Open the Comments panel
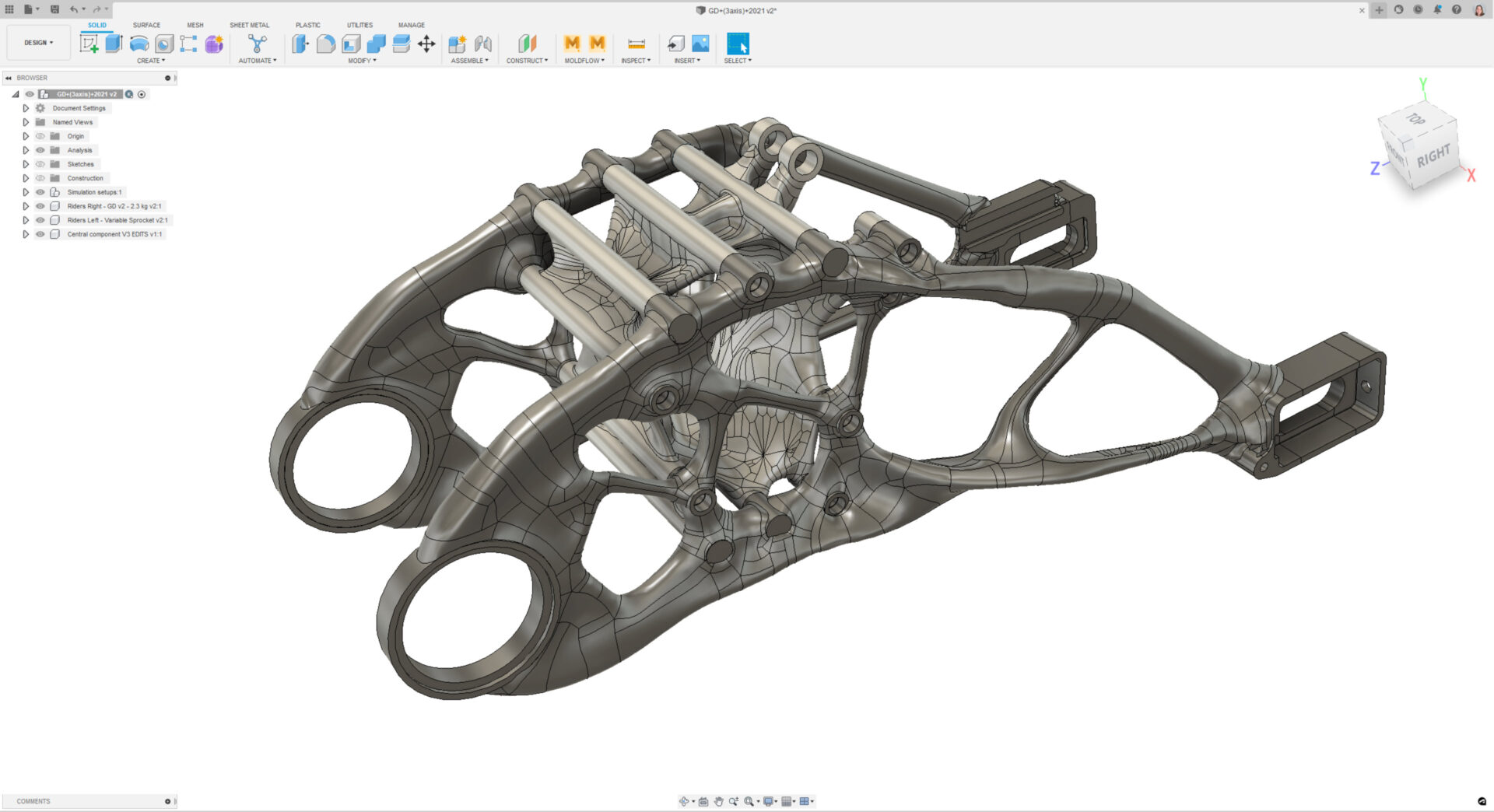This screenshot has width=1494, height=812. coord(34,801)
